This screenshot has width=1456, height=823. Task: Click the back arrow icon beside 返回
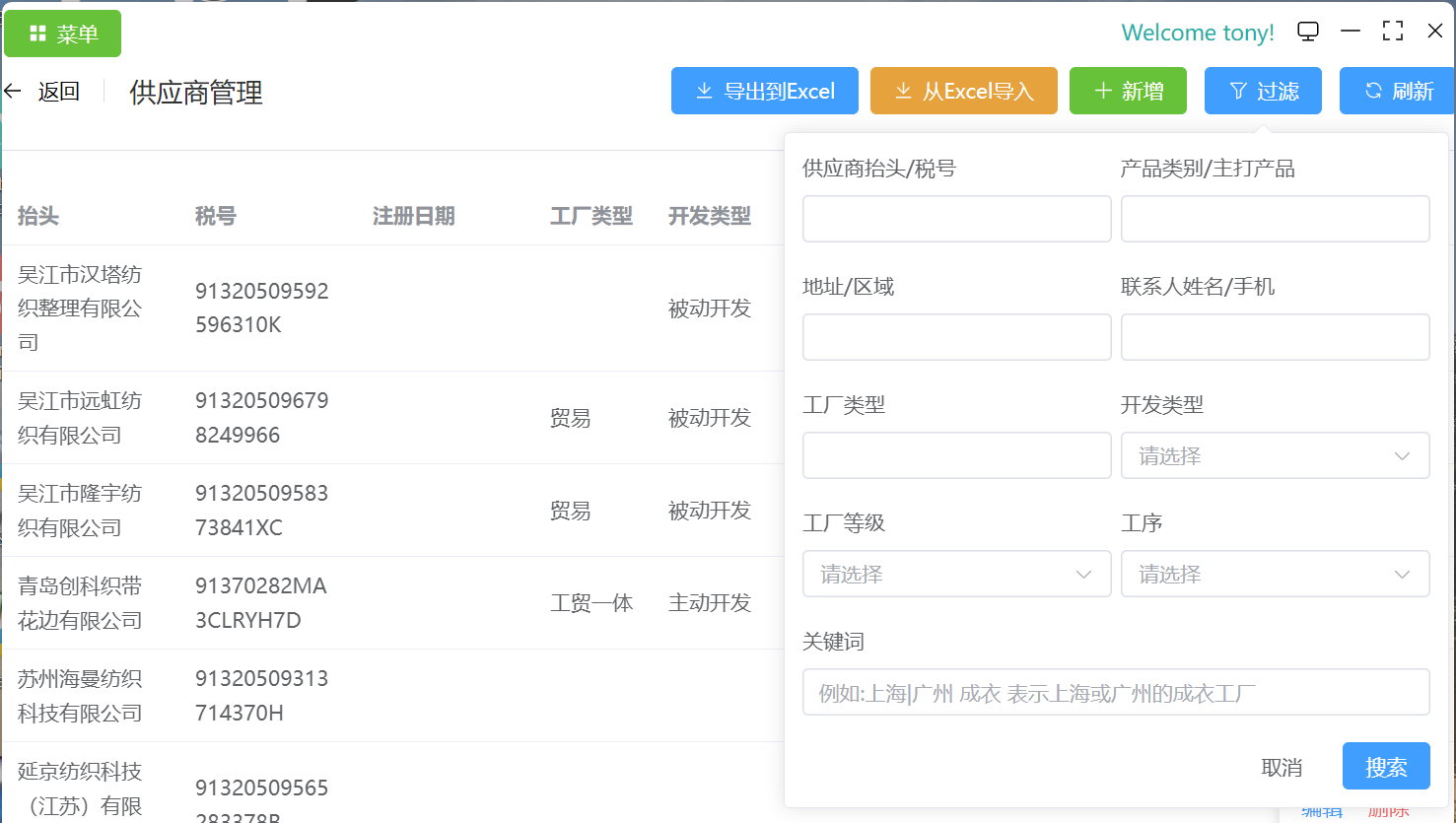[13, 92]
